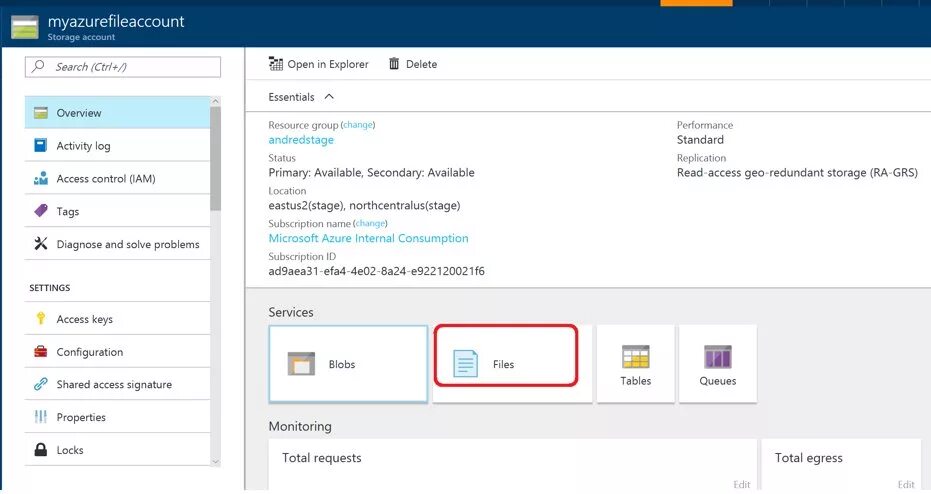931x494 pixels.
Task: Open Microsoft Azure Internal Consumption subscription link
Action: 368,238
